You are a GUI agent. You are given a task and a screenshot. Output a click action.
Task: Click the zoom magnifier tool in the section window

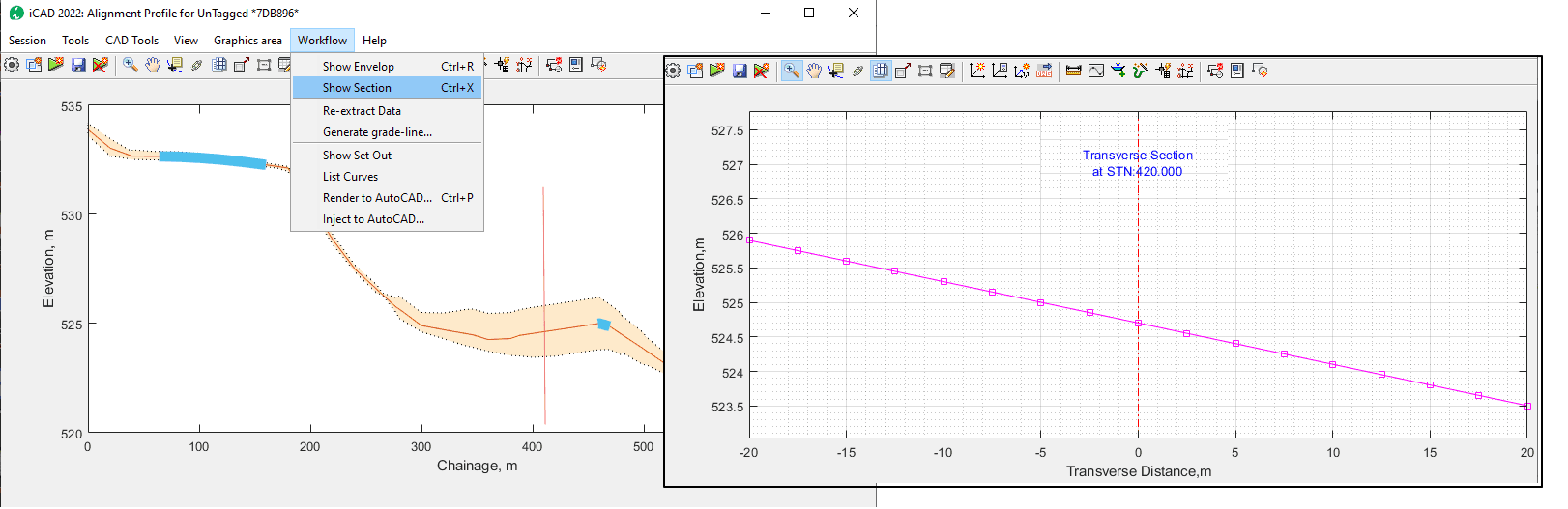click(x=791, y=71)
